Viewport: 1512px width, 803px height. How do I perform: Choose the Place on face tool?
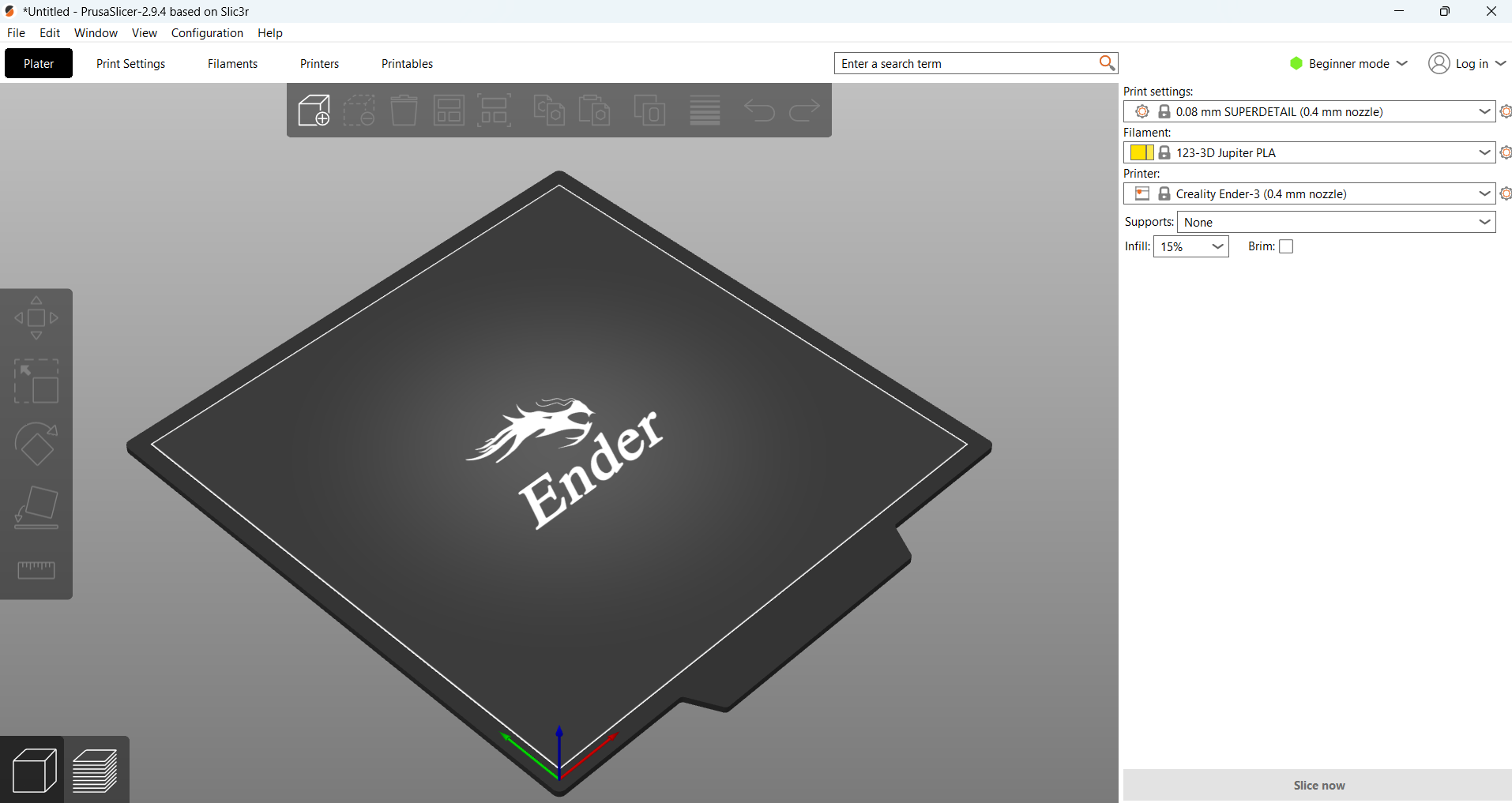coord(36,508)
